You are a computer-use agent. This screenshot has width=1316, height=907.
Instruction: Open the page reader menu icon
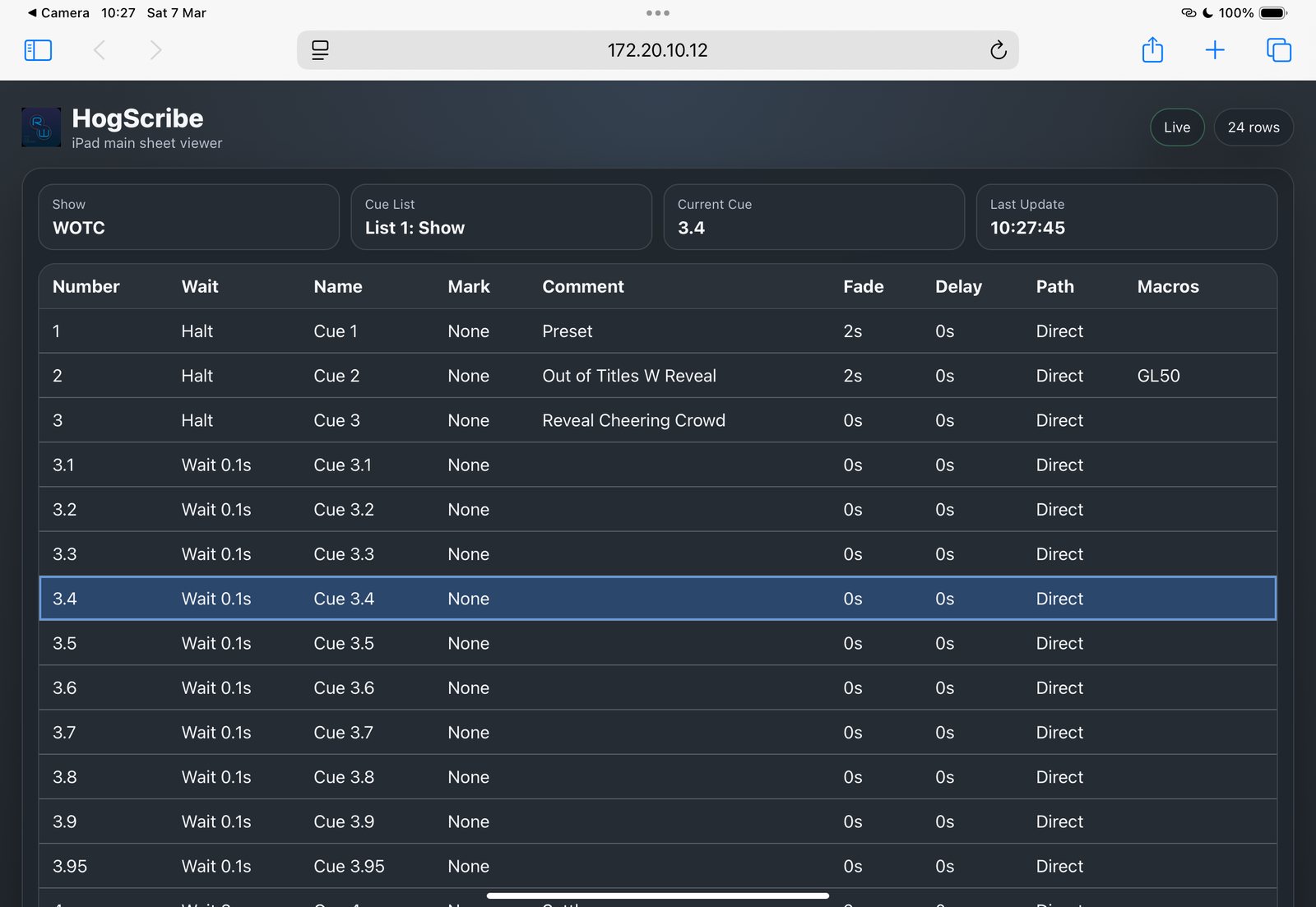click(x=320, y=50)
